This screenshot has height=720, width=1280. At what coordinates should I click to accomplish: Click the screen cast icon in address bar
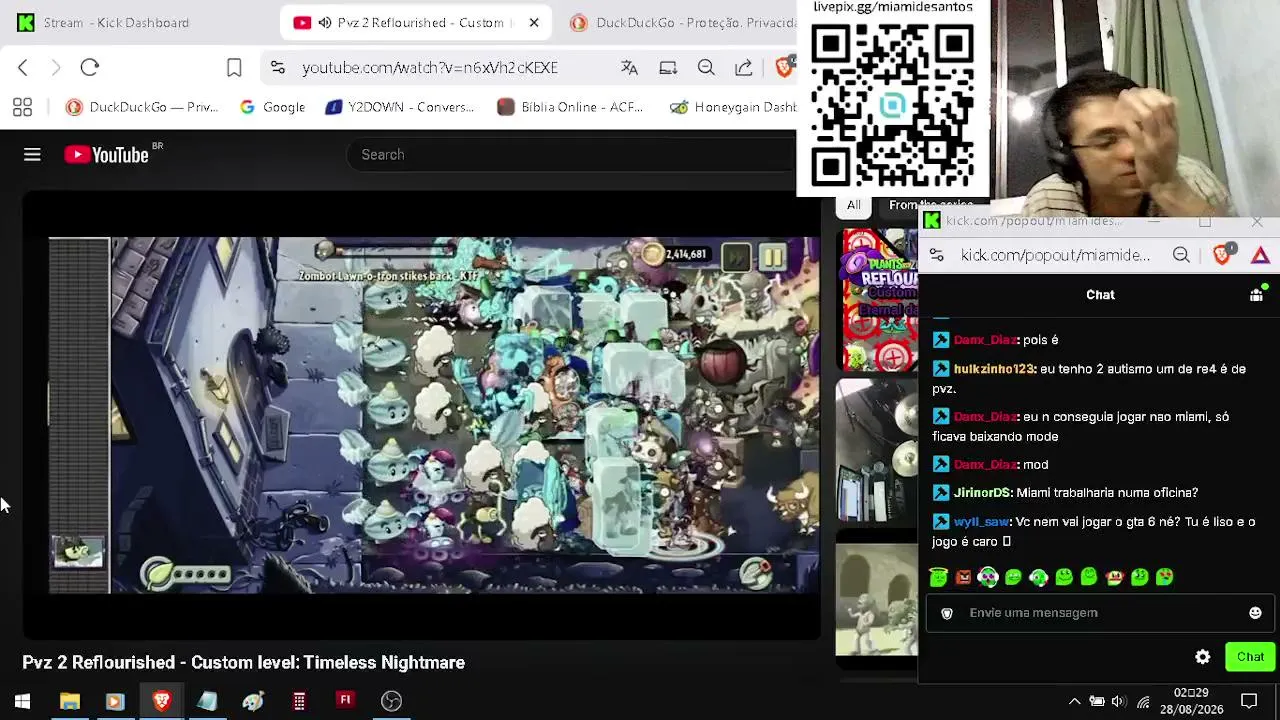coord(668,67)
